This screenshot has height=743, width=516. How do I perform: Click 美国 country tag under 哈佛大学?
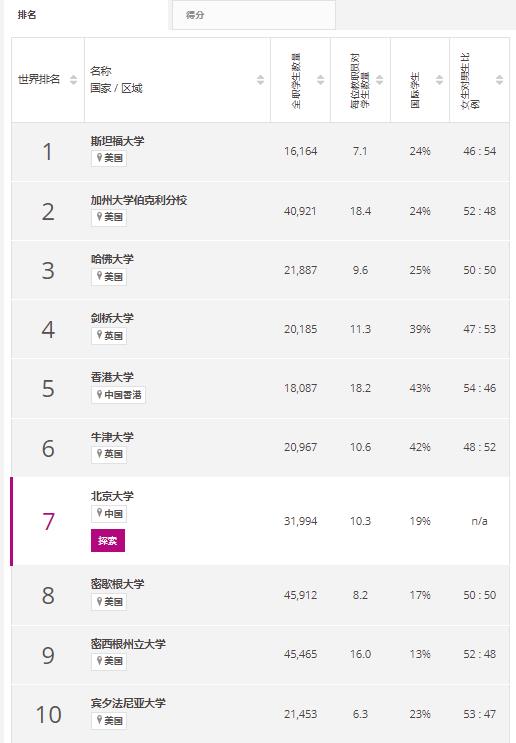(109, 276)
